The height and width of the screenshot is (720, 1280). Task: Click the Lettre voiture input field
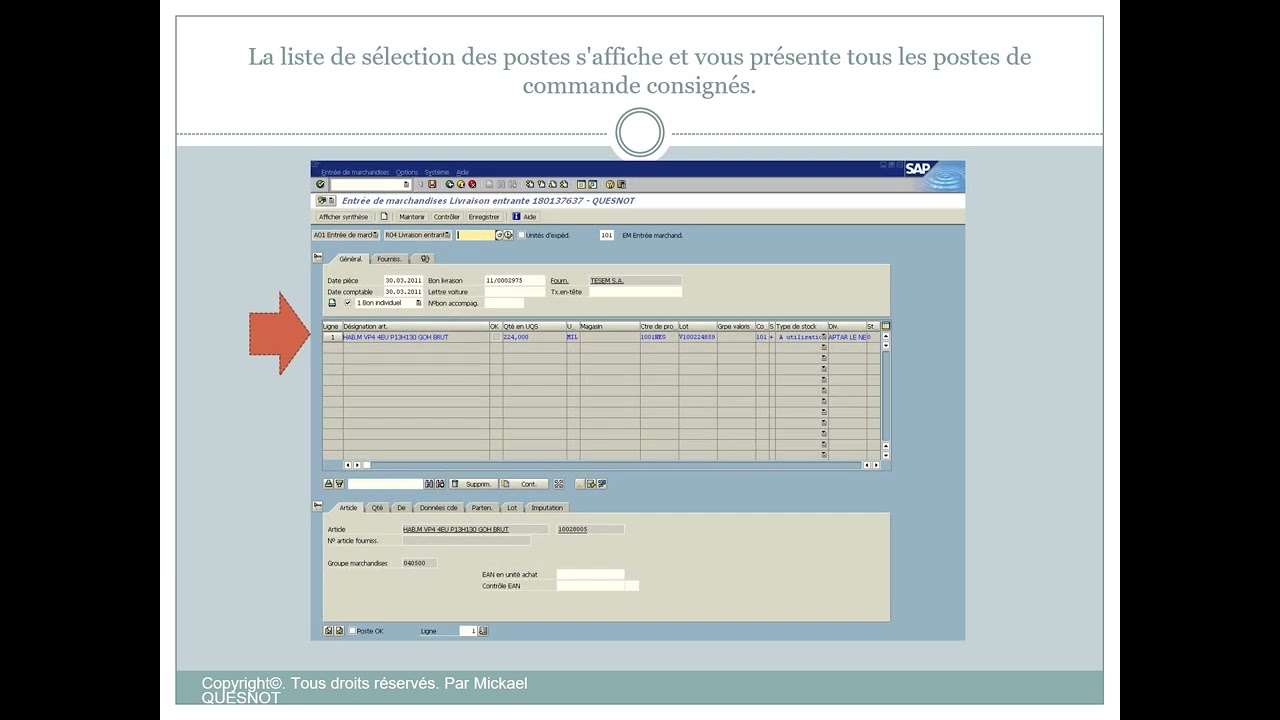click(515, 292)
